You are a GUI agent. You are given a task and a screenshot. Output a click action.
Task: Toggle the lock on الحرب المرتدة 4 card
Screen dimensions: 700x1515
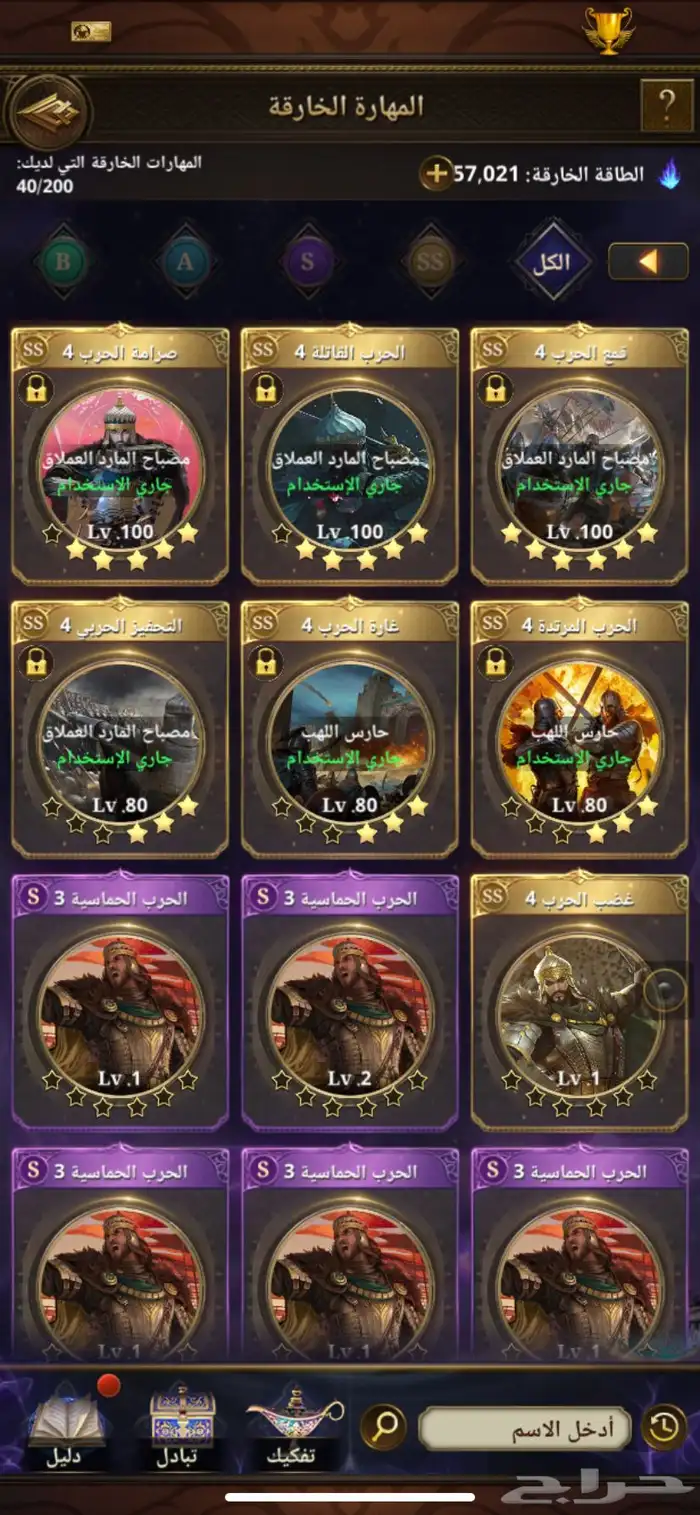coord(495,662)
